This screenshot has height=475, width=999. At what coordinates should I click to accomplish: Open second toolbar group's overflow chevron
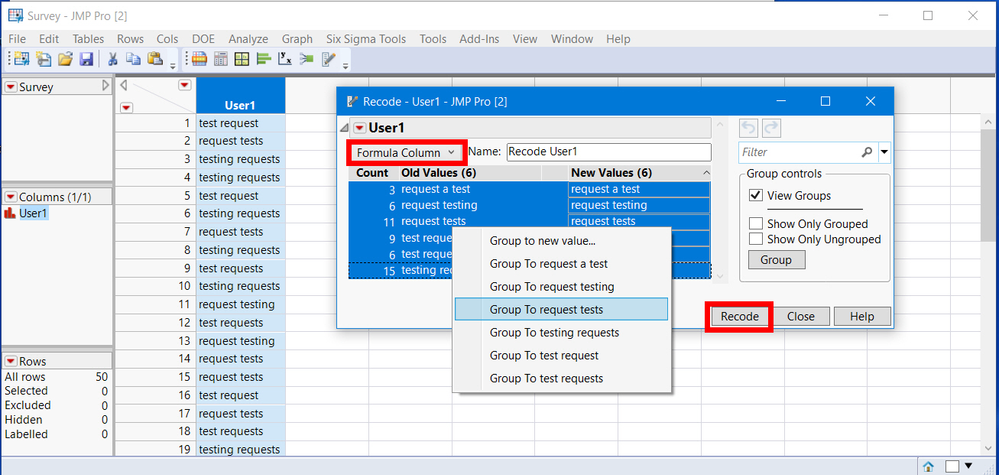point(345,65)
